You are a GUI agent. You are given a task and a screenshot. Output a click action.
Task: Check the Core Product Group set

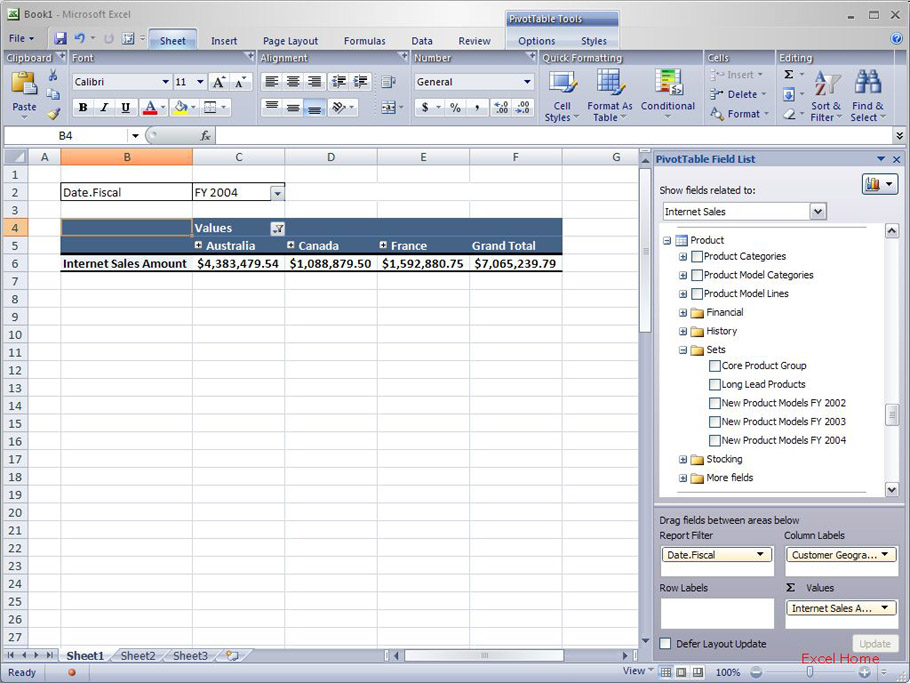point(715,366)
